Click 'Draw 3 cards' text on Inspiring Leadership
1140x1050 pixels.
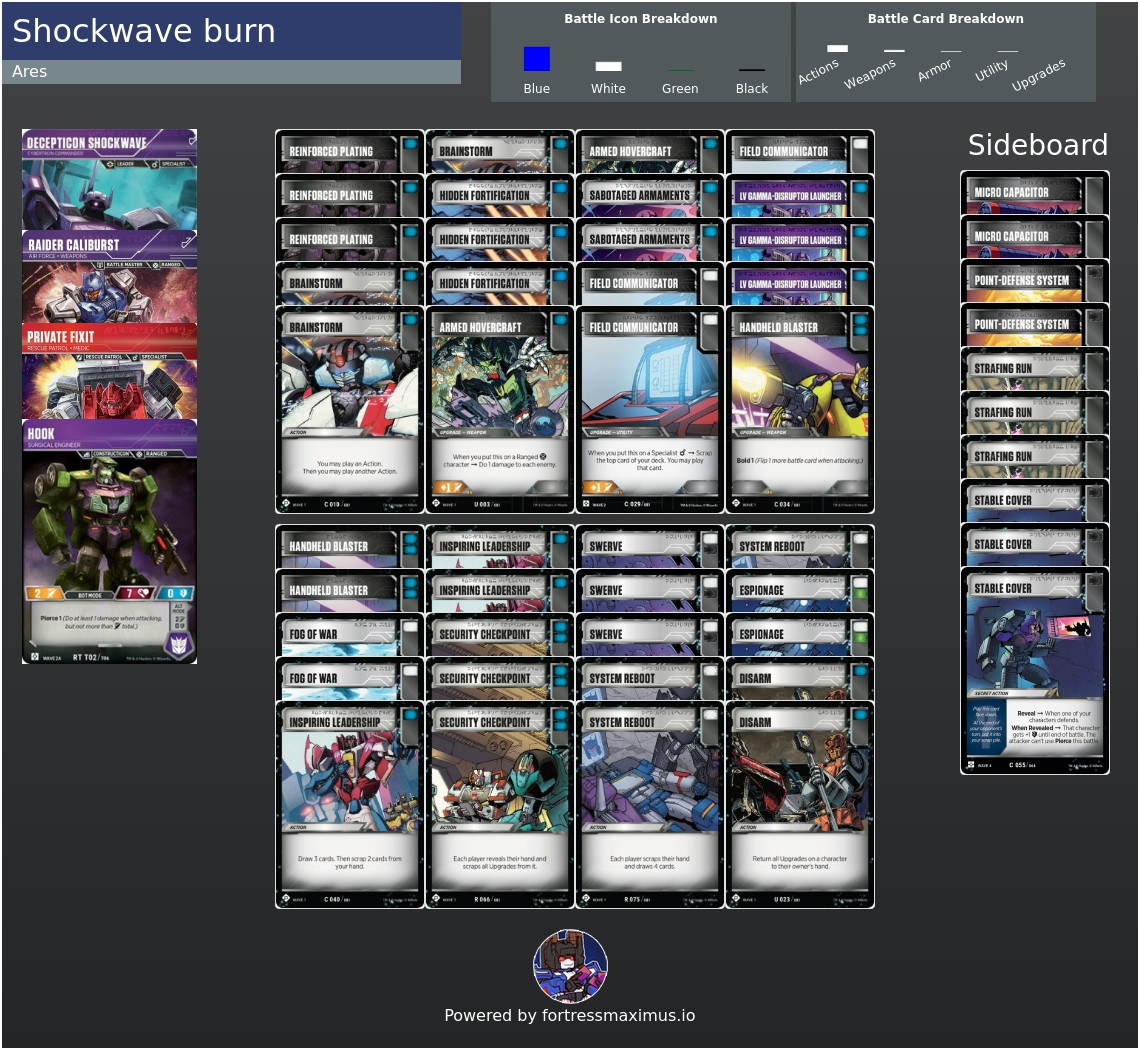(350, 862)
